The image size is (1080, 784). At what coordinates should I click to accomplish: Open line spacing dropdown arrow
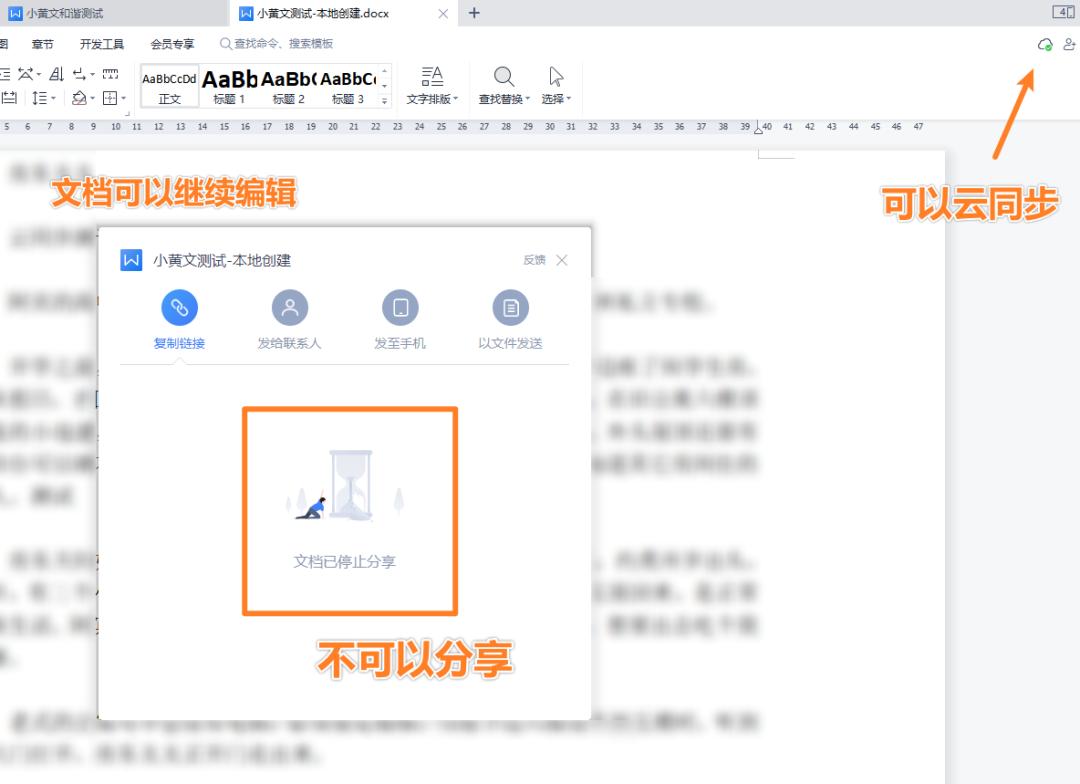(53, 99)
